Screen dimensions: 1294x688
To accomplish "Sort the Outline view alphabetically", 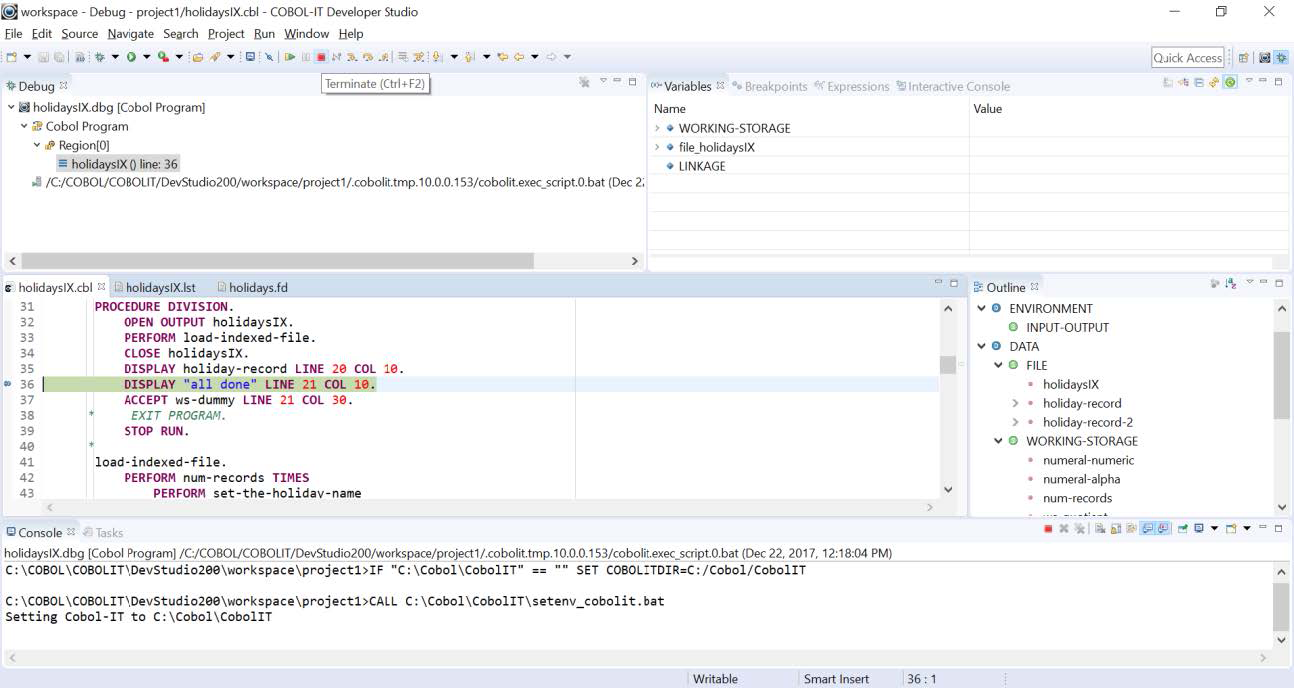I will pos(1230,286).
